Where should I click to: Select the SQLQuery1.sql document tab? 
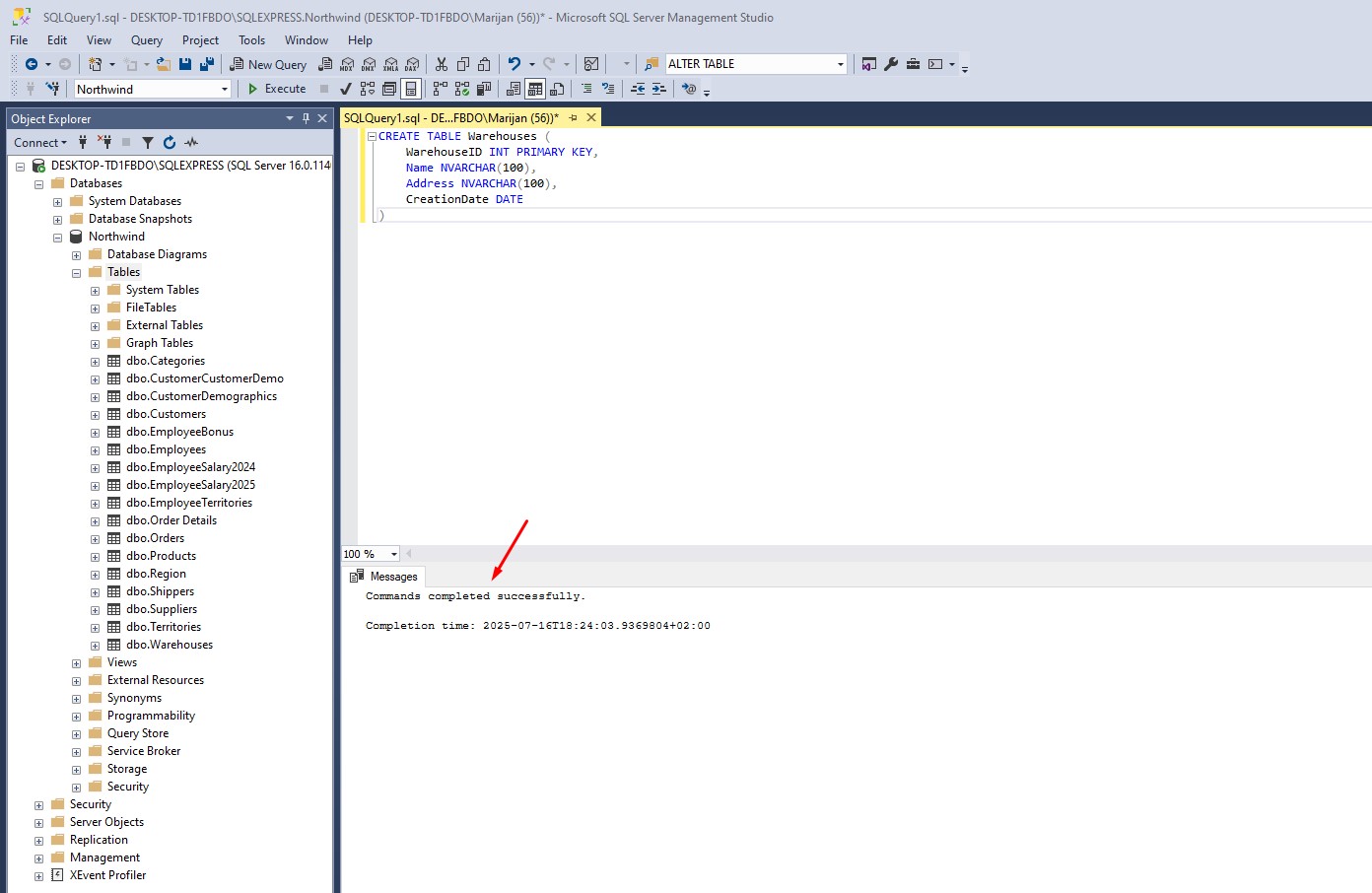point(450,117)
